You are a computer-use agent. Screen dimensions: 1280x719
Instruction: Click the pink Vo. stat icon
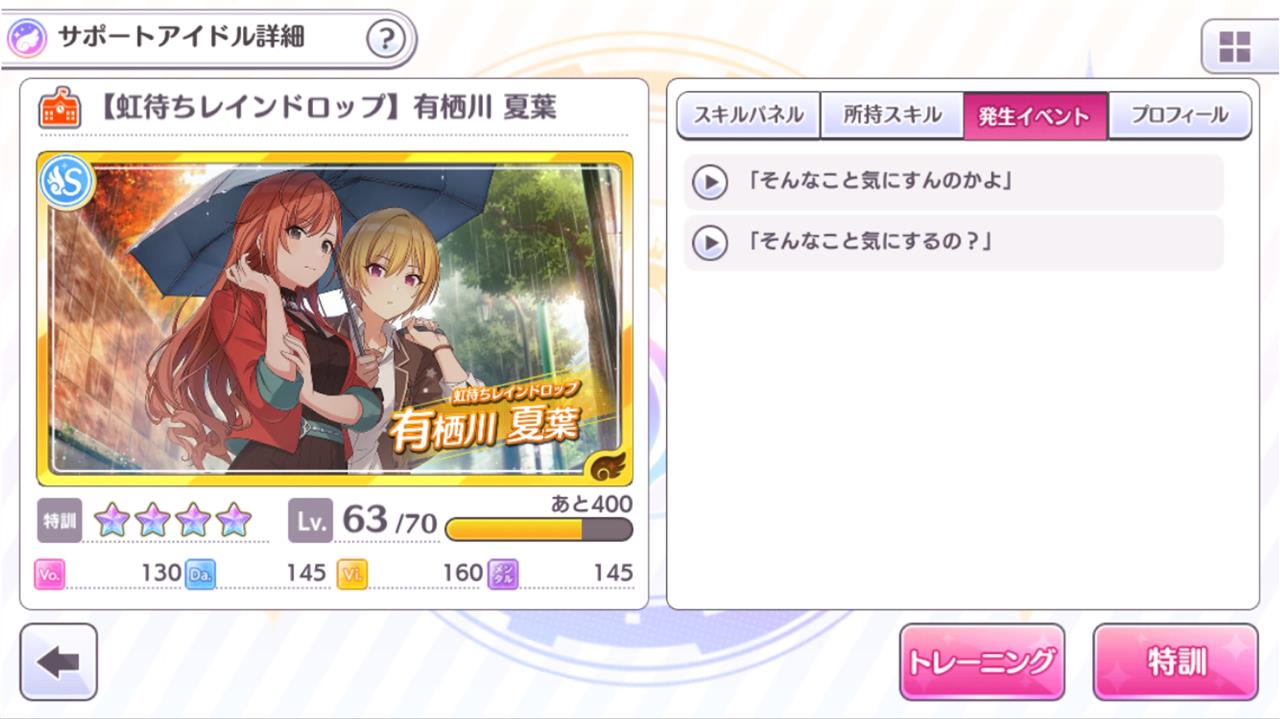coord(50,573)
